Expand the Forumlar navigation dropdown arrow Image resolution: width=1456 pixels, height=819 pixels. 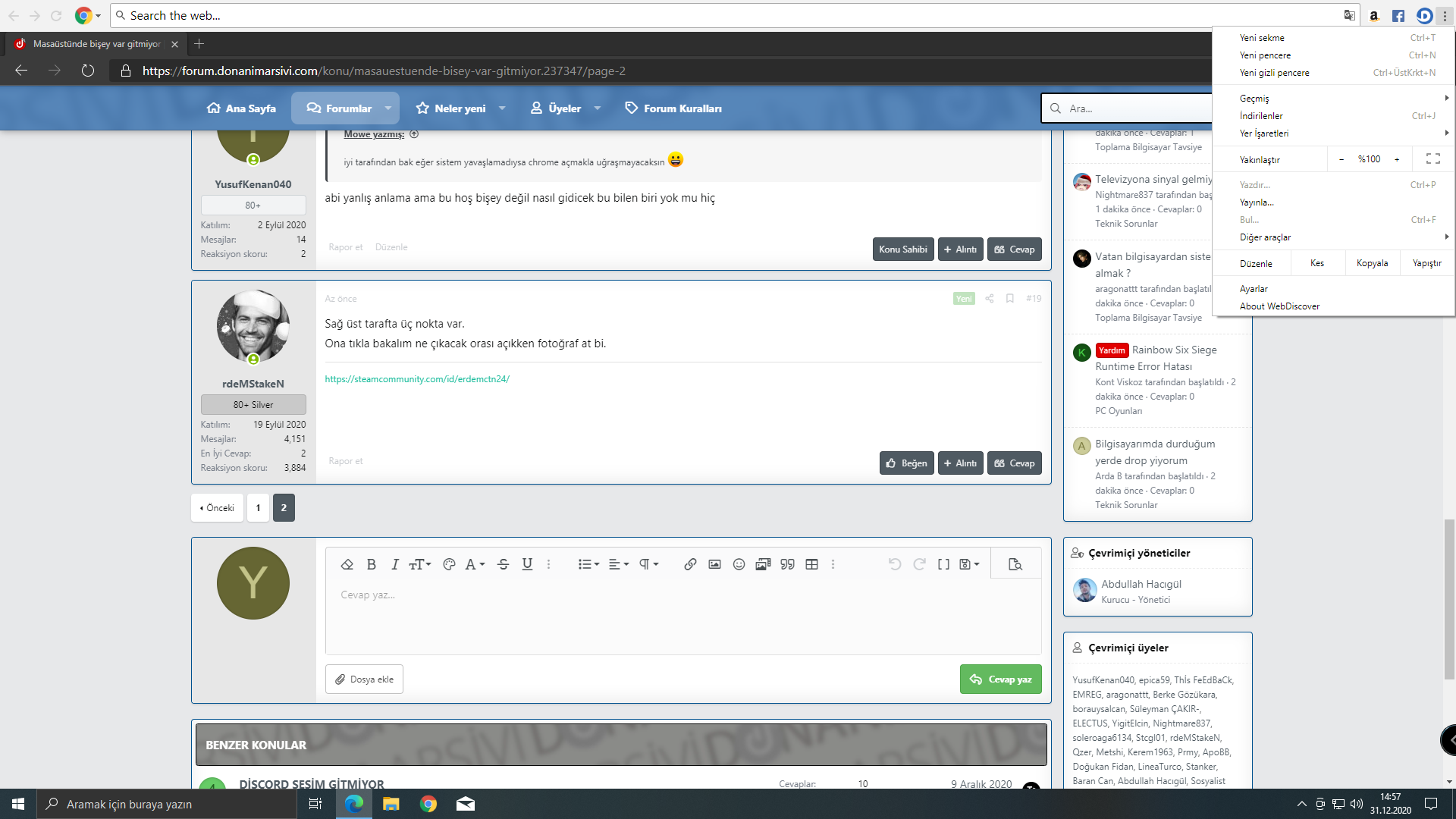388,108
